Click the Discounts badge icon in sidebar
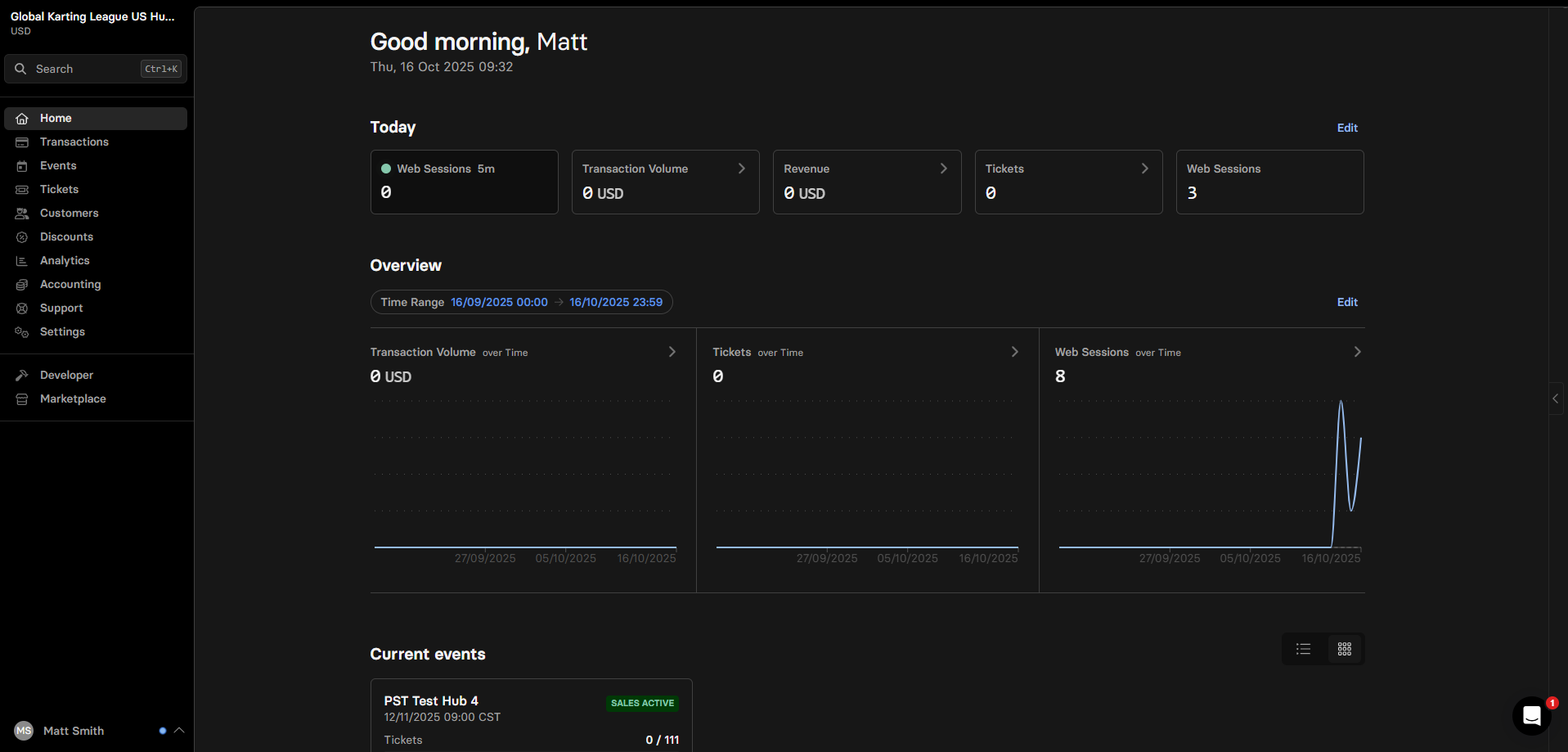 pyautogui.click(x=22, y=237)
